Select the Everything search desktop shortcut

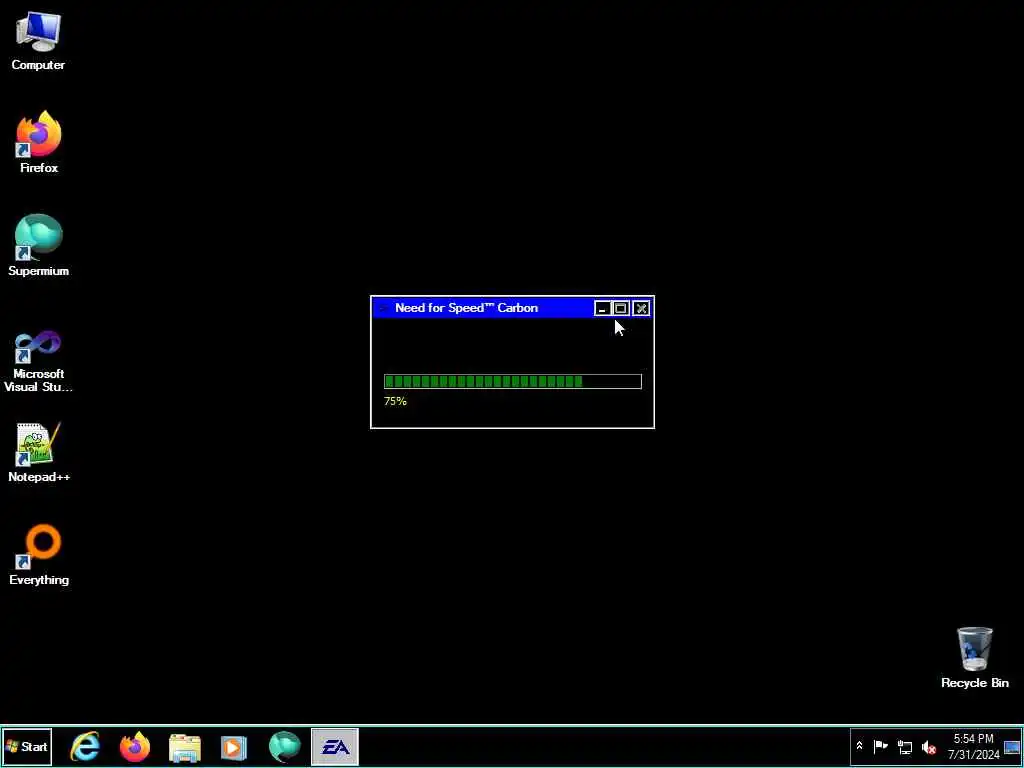tap(39, 555)
